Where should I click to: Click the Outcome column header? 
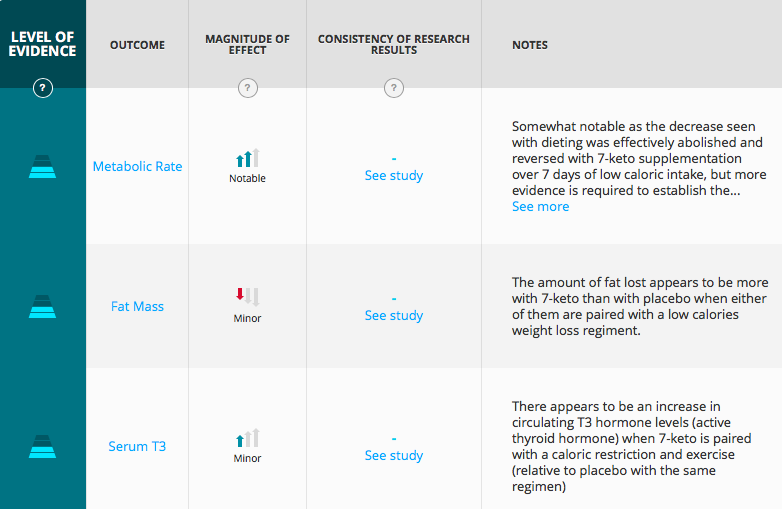pos(137,45)
